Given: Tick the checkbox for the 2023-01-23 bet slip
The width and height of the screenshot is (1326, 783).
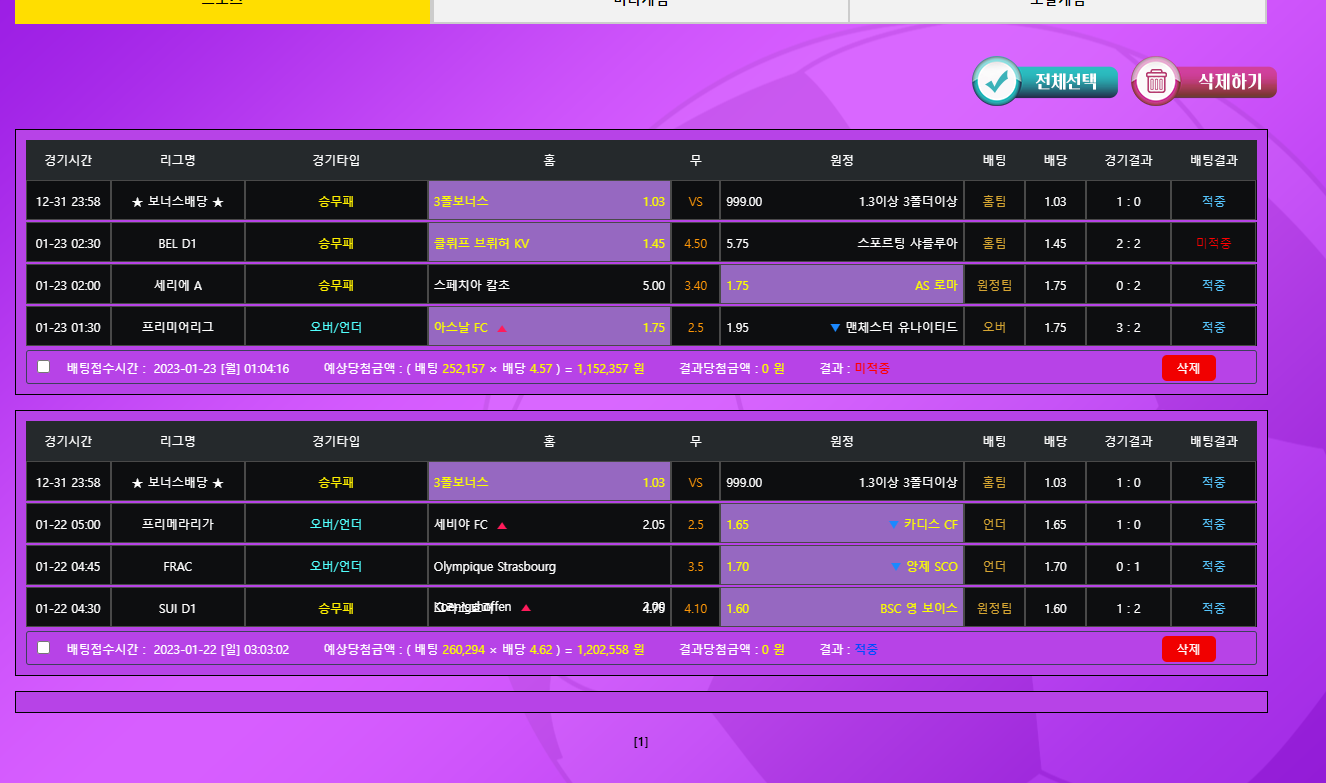Looking at the screenshot, I should (x=43, y=367).
